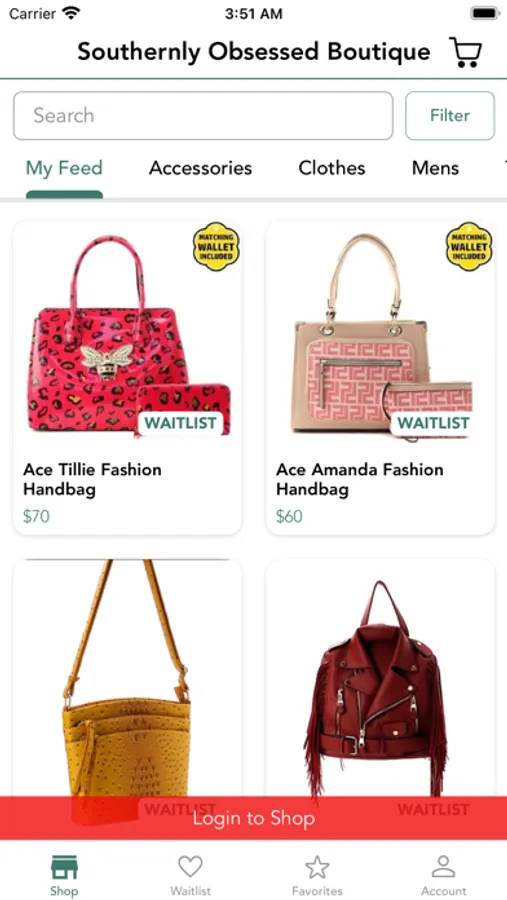The width and height of the screenshot is (507, 900).
Task: Open the Clothes tab
Action: tap(332, 168)
